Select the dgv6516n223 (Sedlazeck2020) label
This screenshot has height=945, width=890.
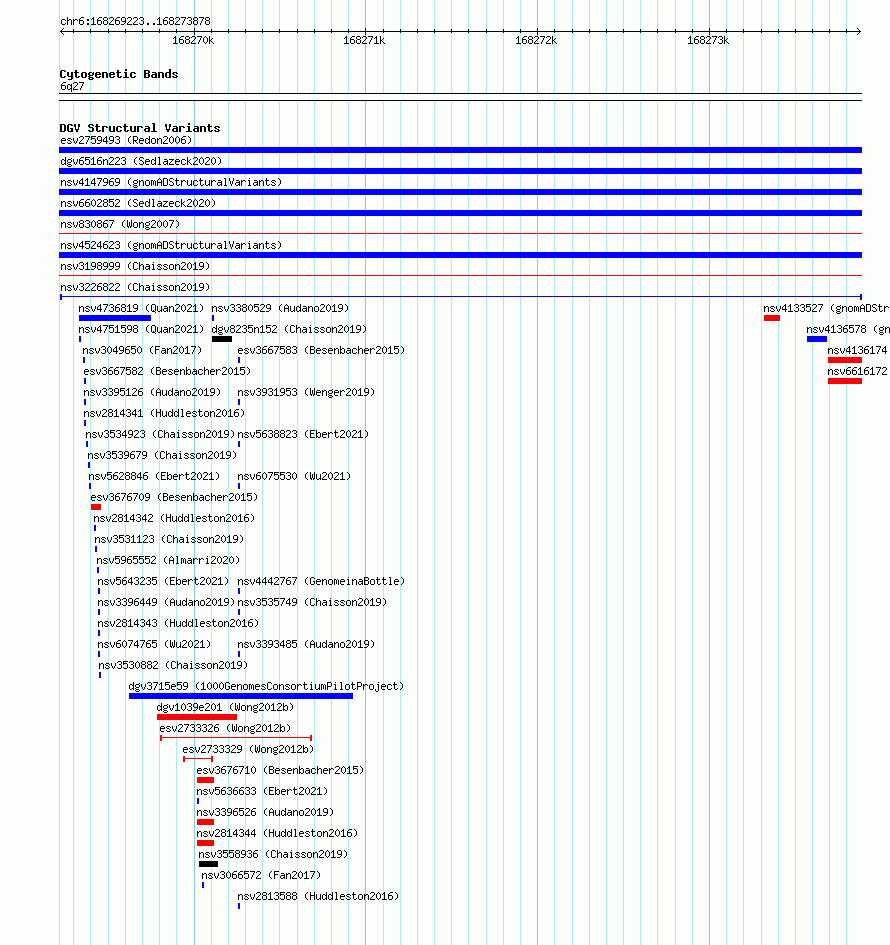tap(141, 162)
